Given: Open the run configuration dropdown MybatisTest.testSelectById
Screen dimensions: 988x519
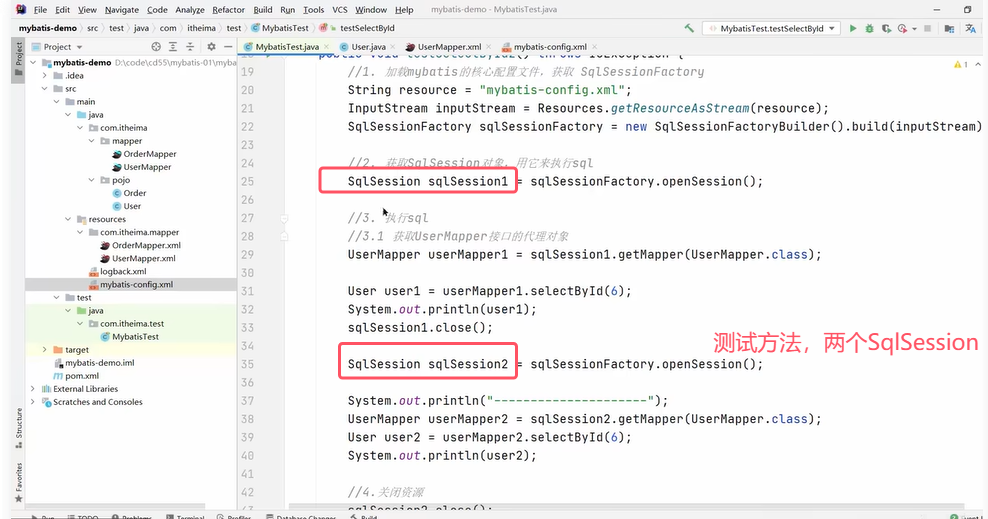Looking at the screenshot, I should point(771,28).
